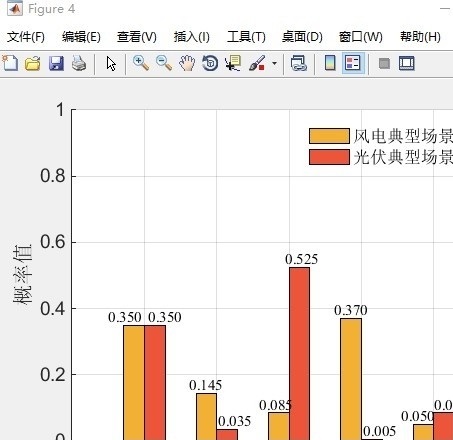Select the 光伏典型场景 legend label
Image resolution: width=453 pixels, height=440 pixels.
coord(403,157)
